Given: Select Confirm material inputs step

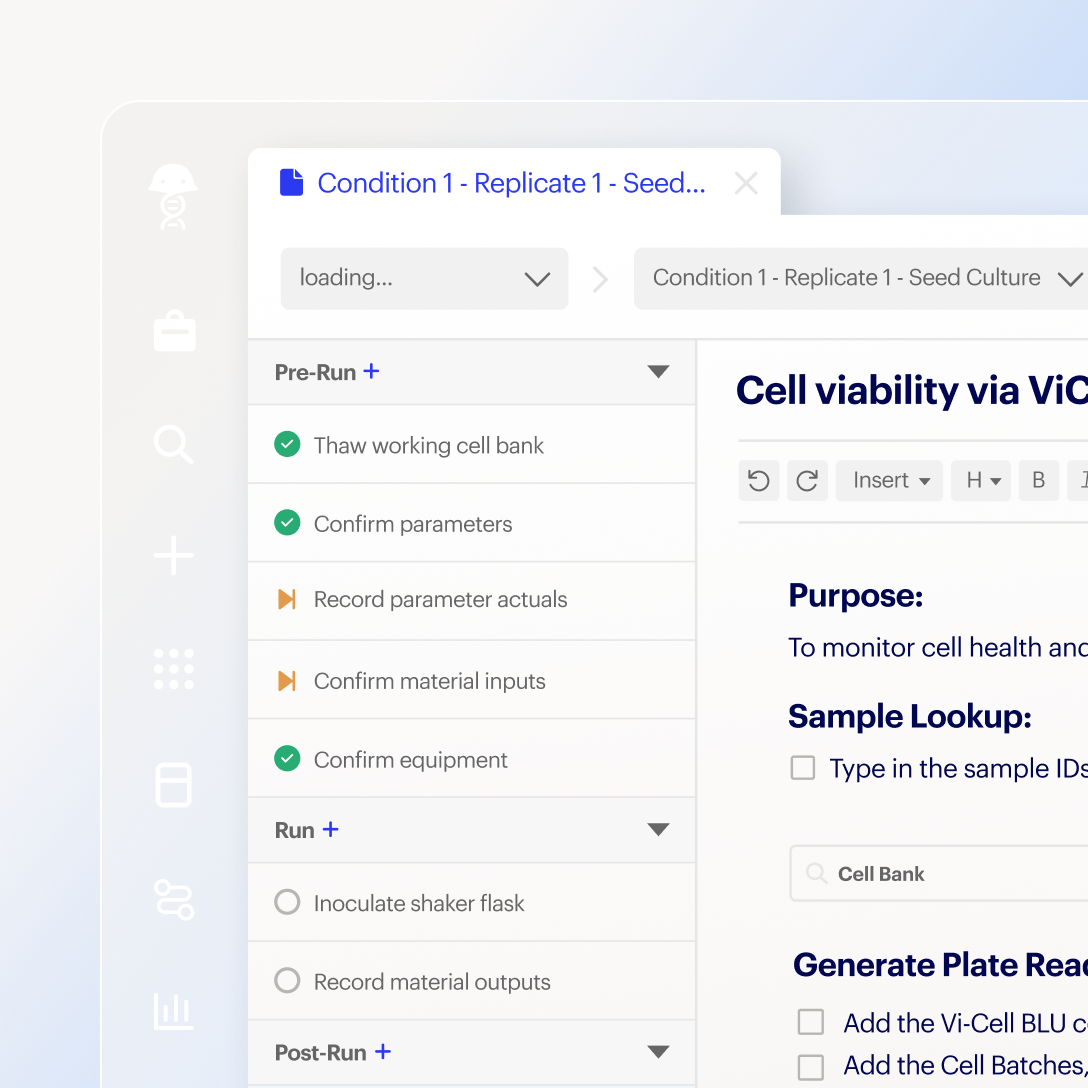Looking at the screenshot, I should pyautogui.click(x=472, y=680).
